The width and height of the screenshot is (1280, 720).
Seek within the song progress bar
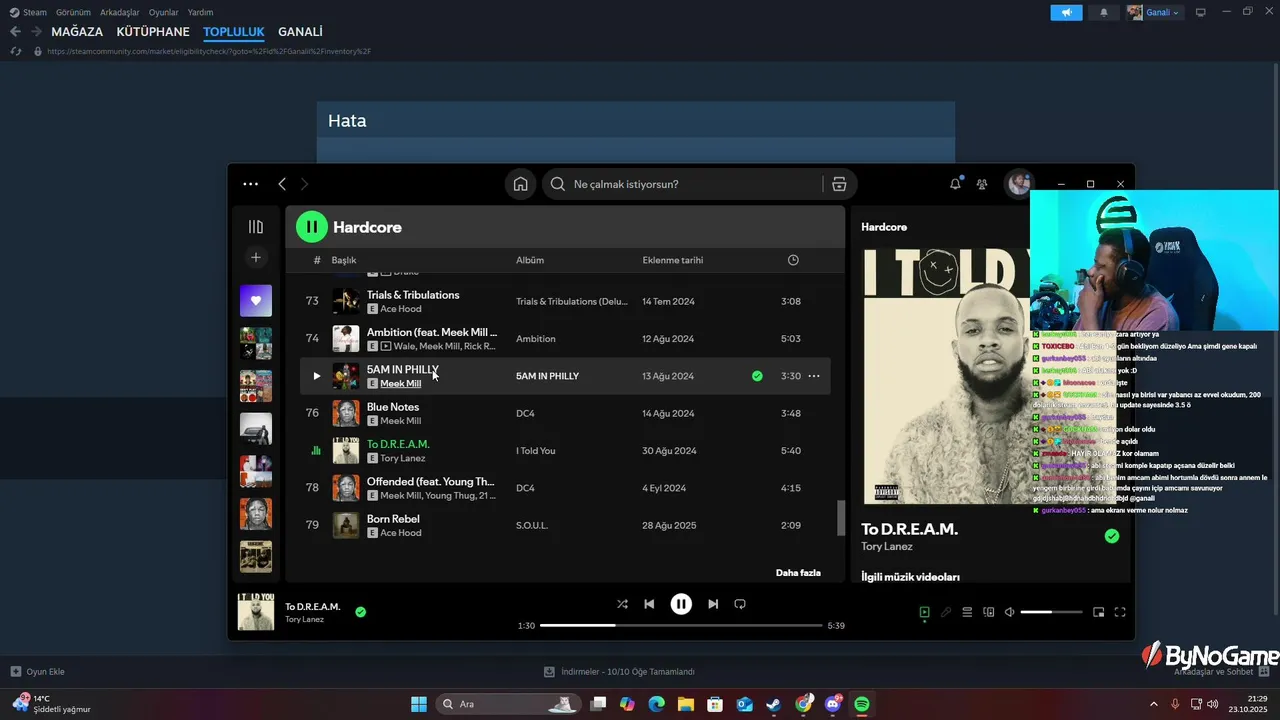(x=681, y=625)
